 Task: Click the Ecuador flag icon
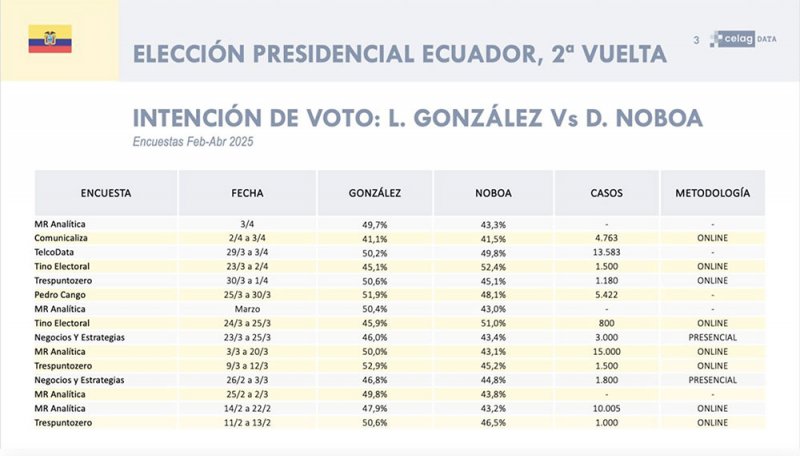[x=50, y=39]
